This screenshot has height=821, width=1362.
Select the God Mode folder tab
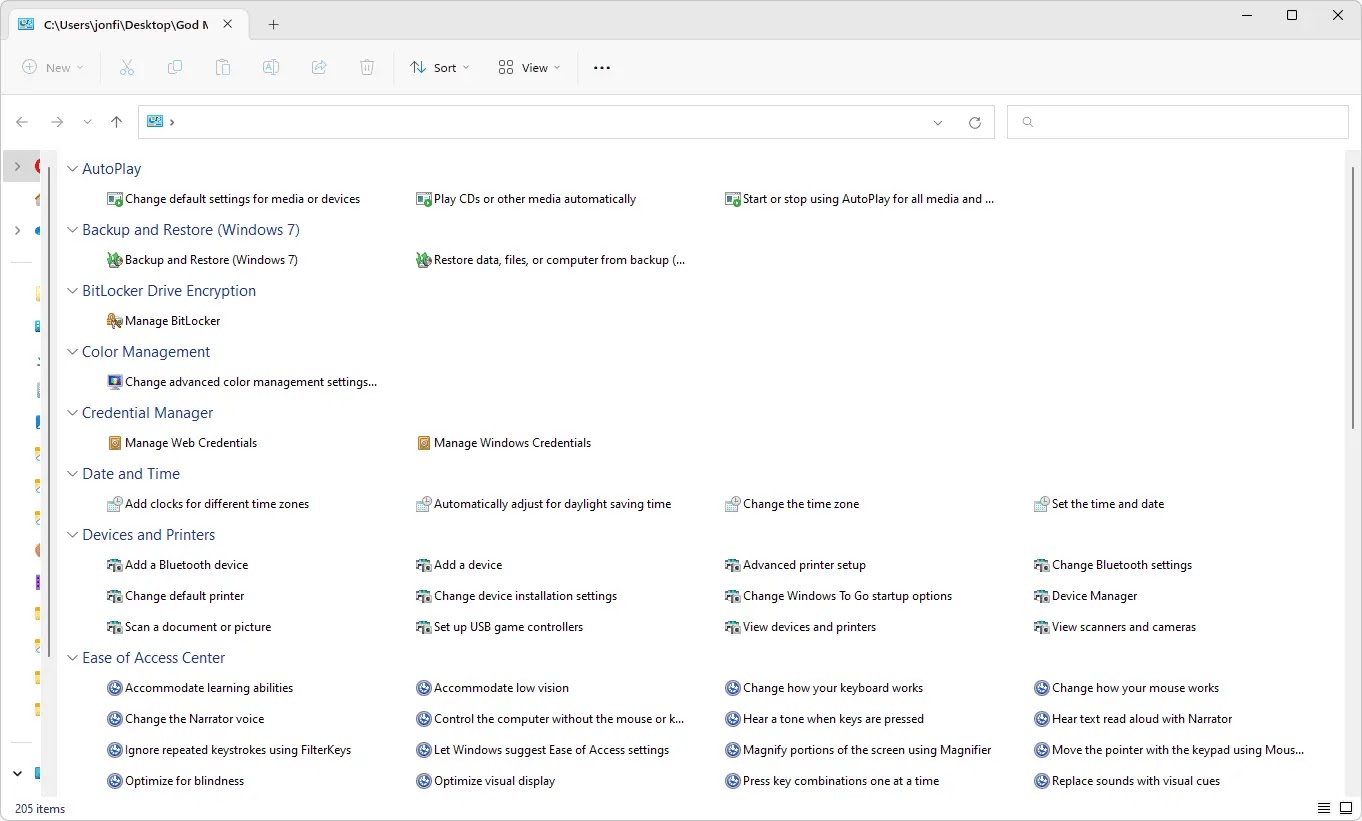(120, 25)
